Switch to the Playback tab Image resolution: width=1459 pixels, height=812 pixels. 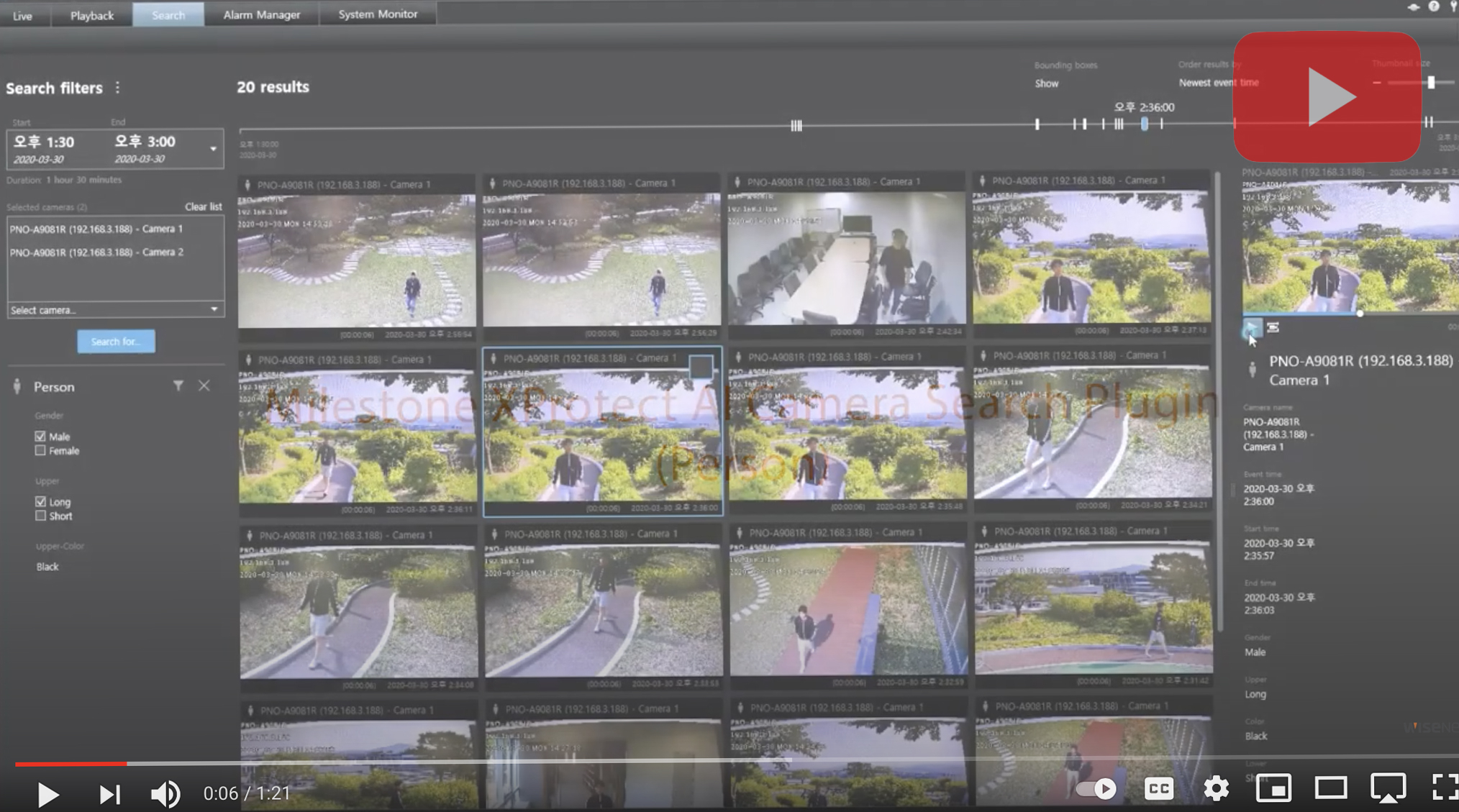point(91,15)
